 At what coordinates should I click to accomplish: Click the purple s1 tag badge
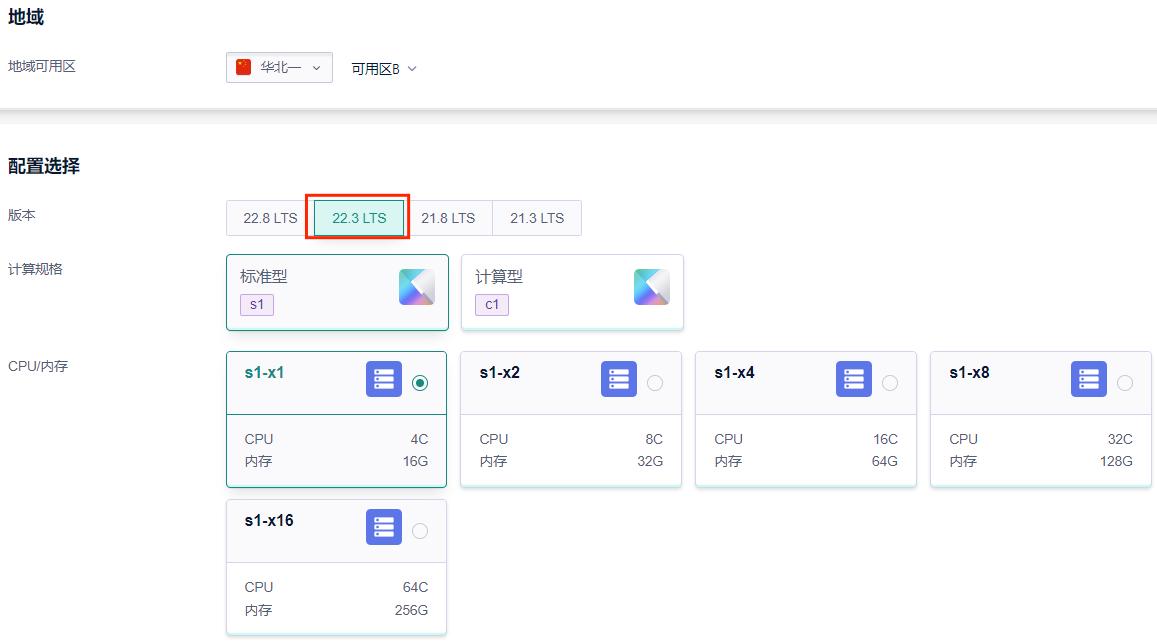[x=257, y=304]
